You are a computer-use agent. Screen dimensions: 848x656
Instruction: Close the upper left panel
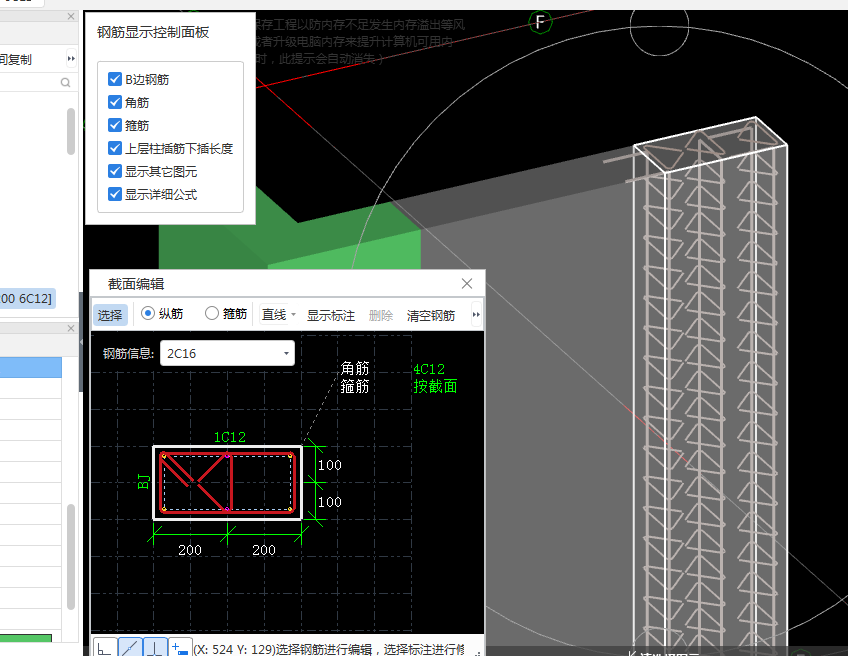click(71, 16)
